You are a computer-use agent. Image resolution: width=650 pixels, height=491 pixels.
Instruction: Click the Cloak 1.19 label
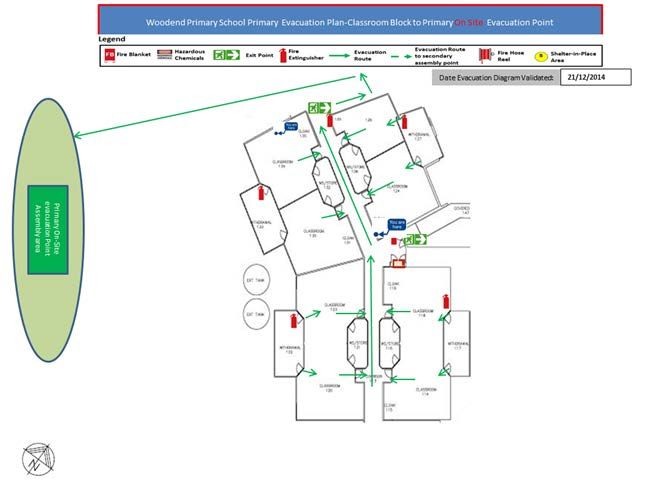coord(392,286)
